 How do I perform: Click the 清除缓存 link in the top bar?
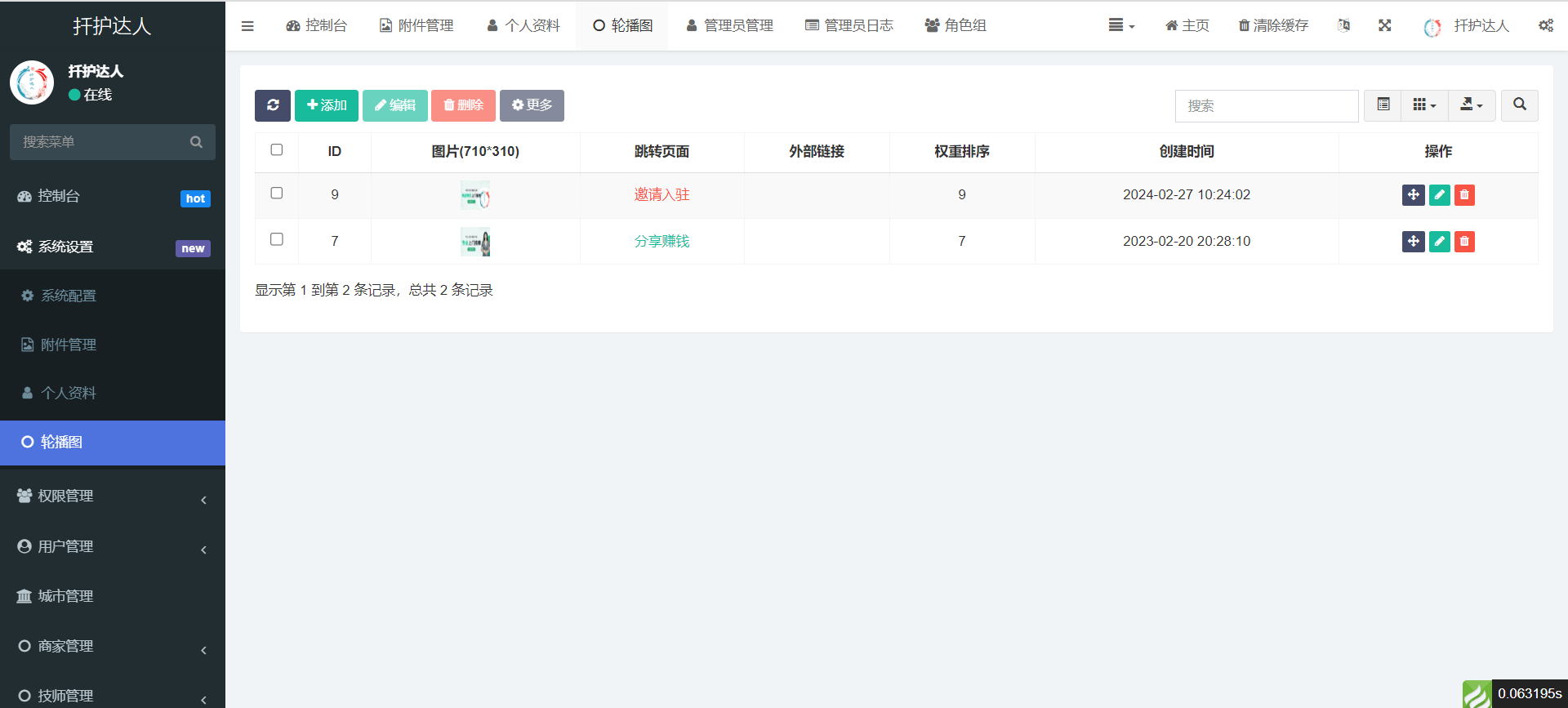(x=1273, y=26)
